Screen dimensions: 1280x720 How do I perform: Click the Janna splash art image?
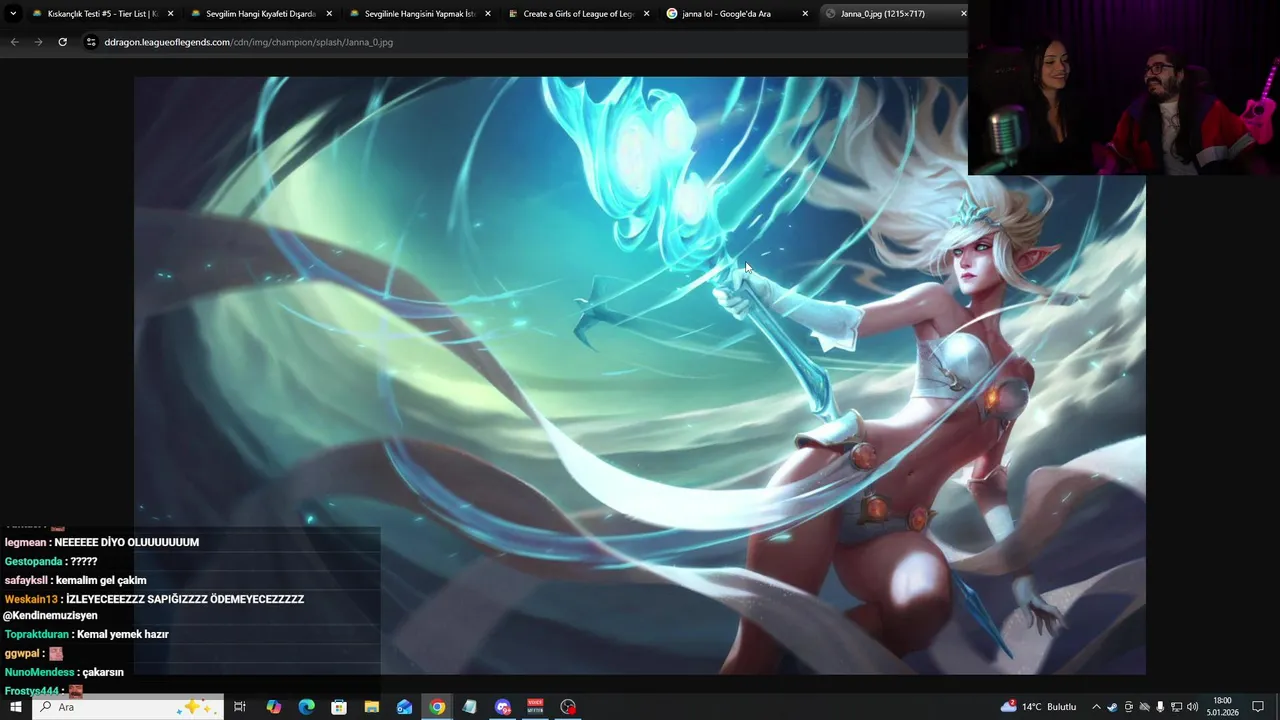(640, 375)
